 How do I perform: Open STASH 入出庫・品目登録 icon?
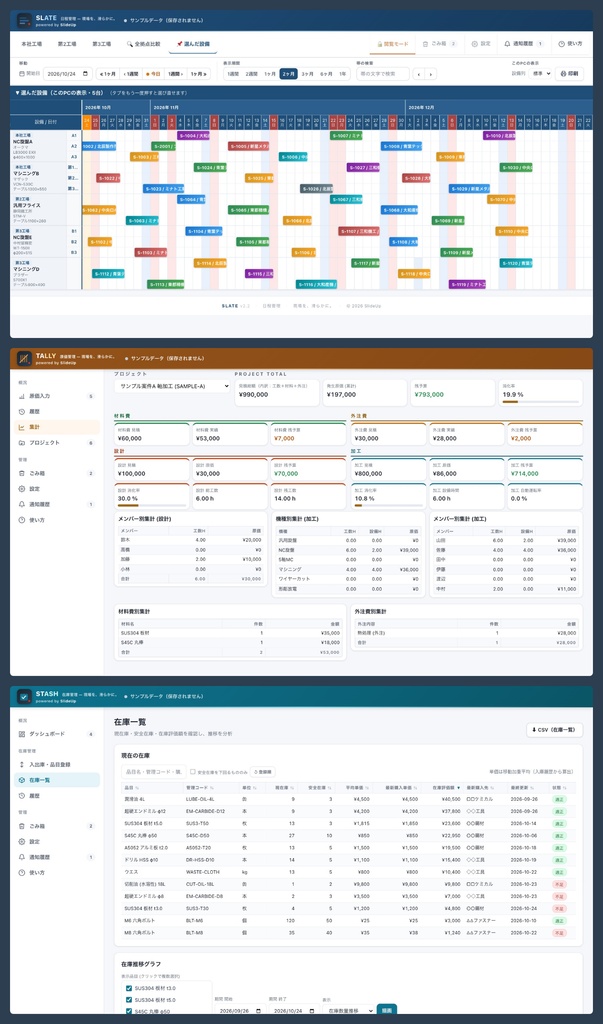(x=22, y=764)
